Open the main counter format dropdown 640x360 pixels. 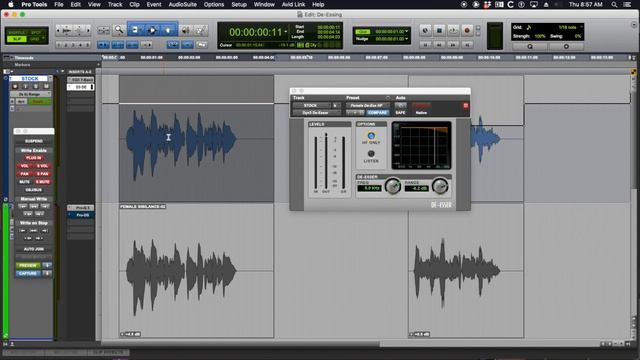pyautogui.click(x=286, y=31)
